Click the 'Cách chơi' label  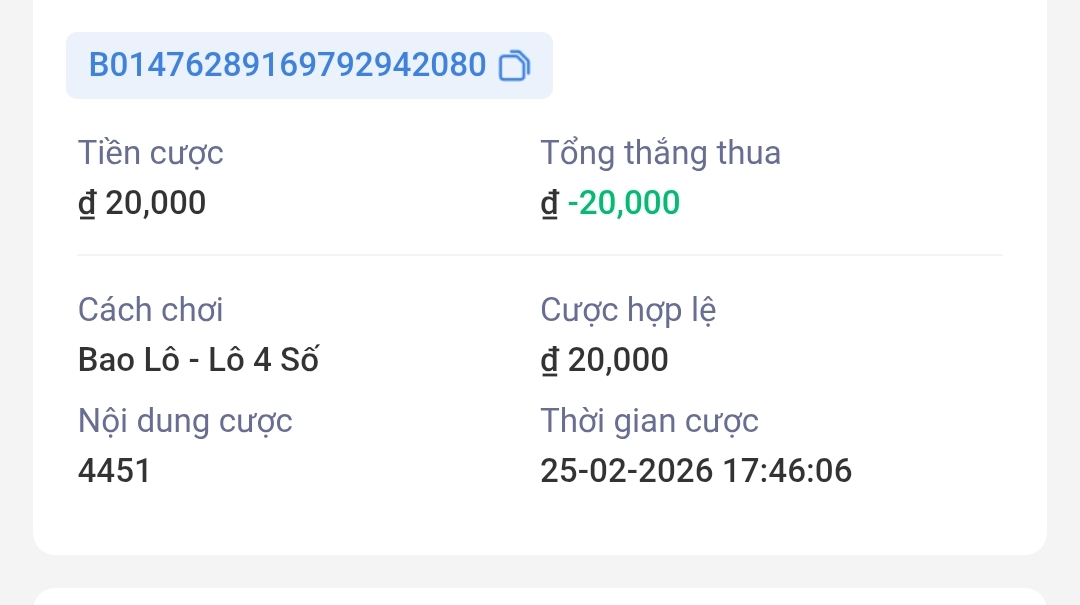point(150,310)
